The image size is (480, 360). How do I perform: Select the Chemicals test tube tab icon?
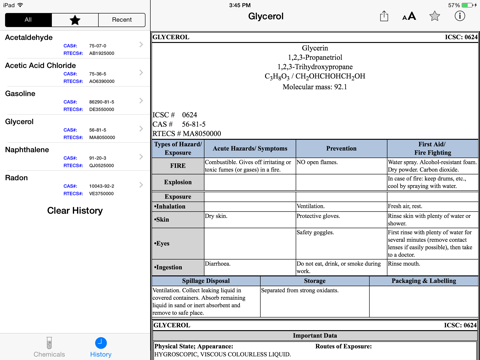[x=49, y=343]
